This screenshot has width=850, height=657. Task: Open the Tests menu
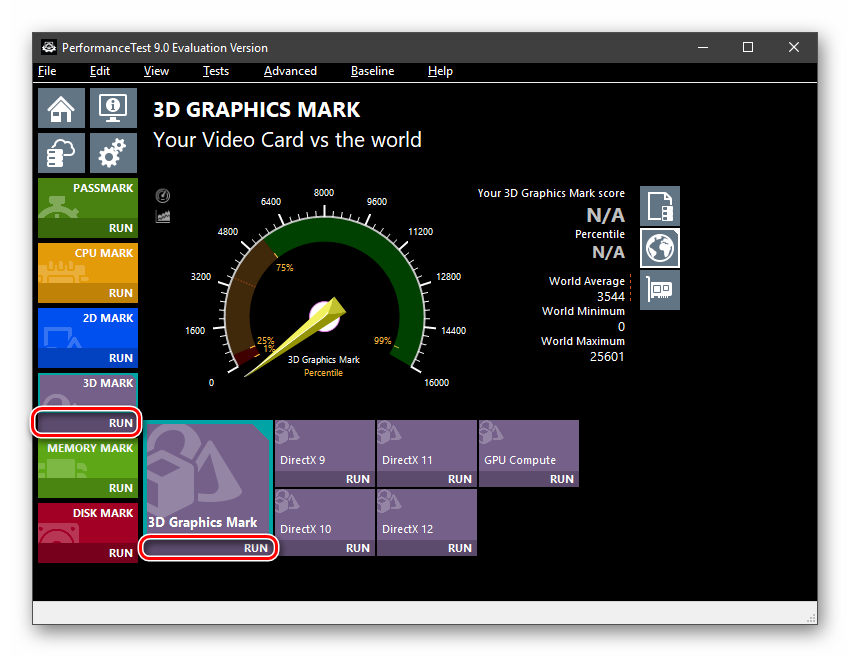point(215,71)
